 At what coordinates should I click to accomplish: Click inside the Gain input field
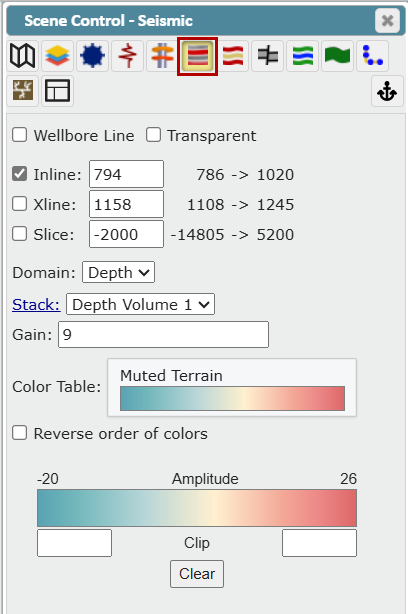163,334
